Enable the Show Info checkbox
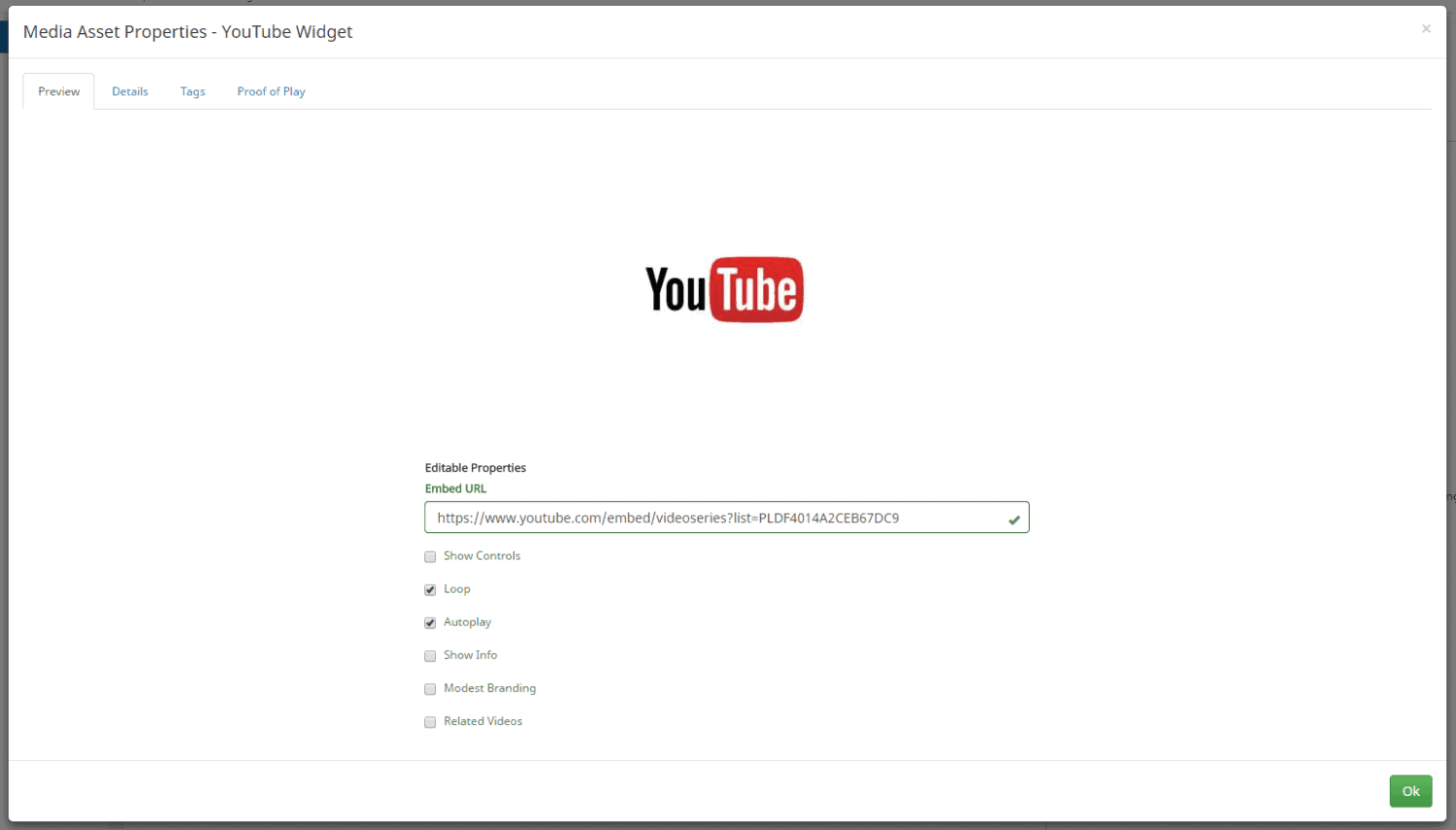This screenshot has width=1456, height=830. (430, 655)
